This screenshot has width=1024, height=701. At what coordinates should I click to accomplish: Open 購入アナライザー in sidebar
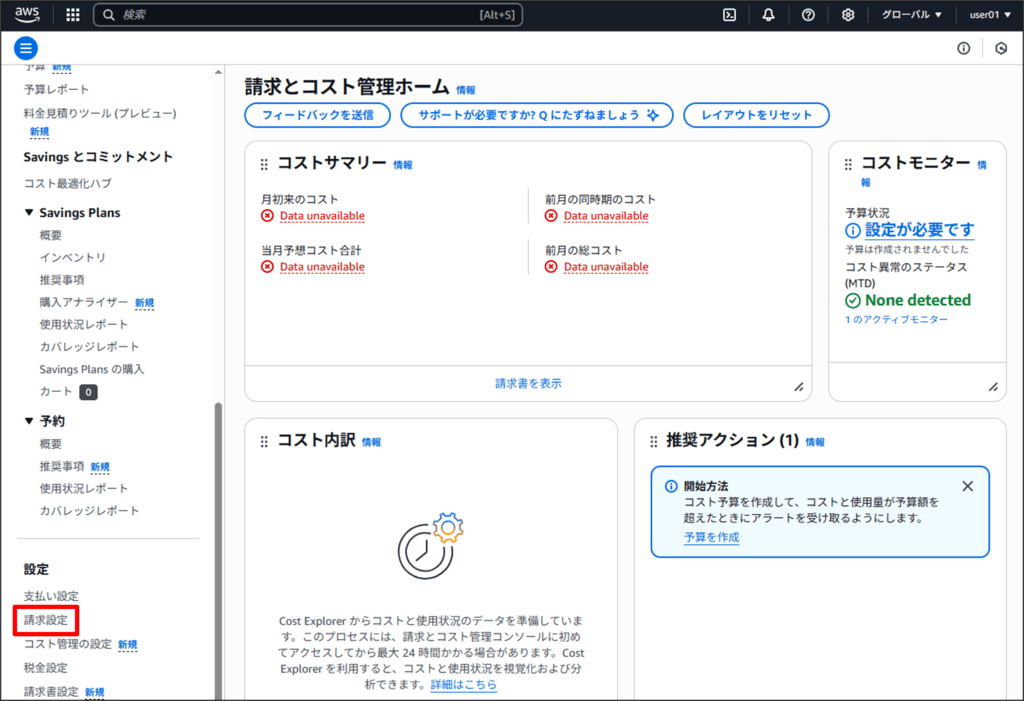84,302
